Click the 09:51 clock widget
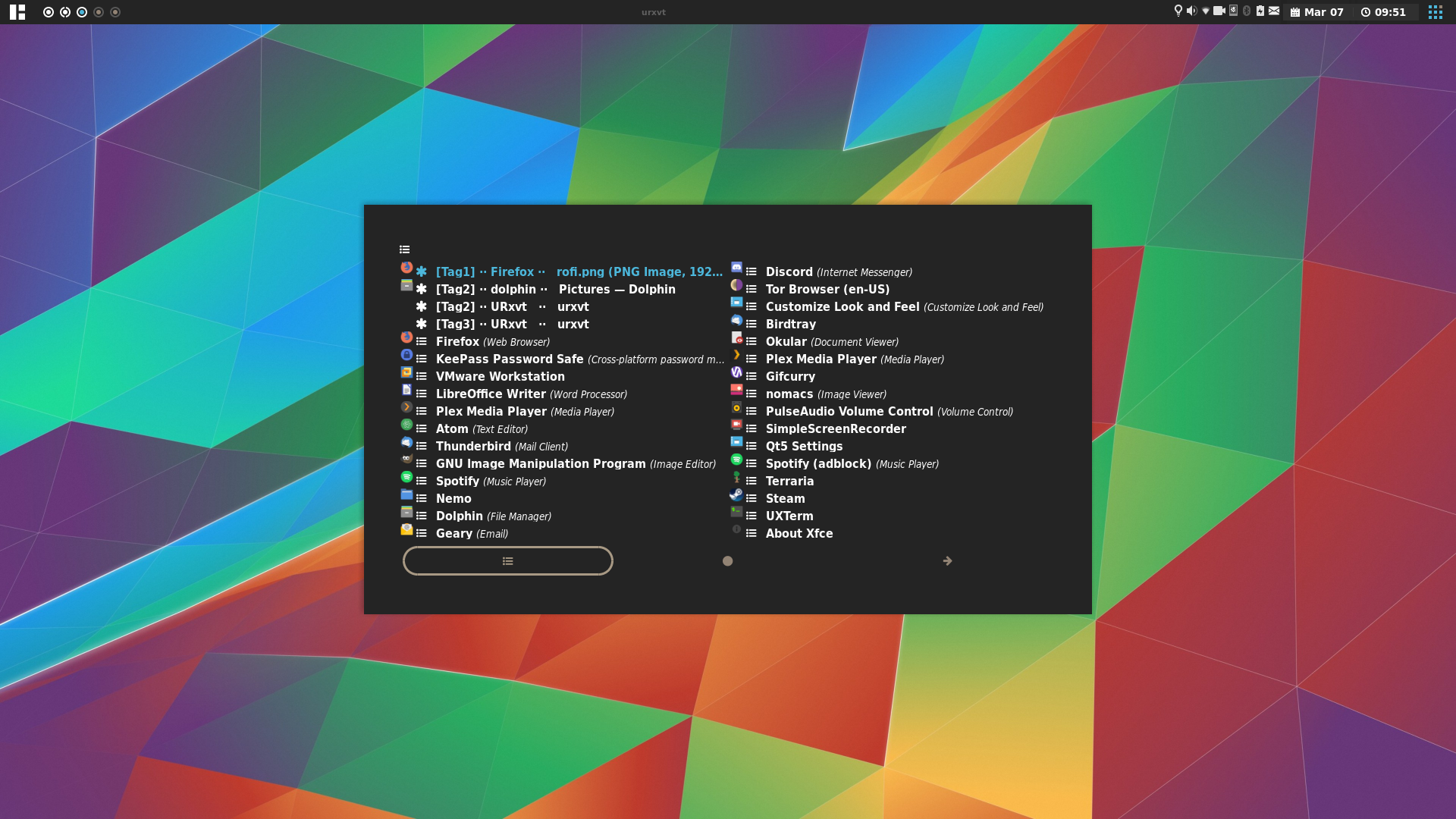The image size is (1456, 819). (x=1383, y=12)
